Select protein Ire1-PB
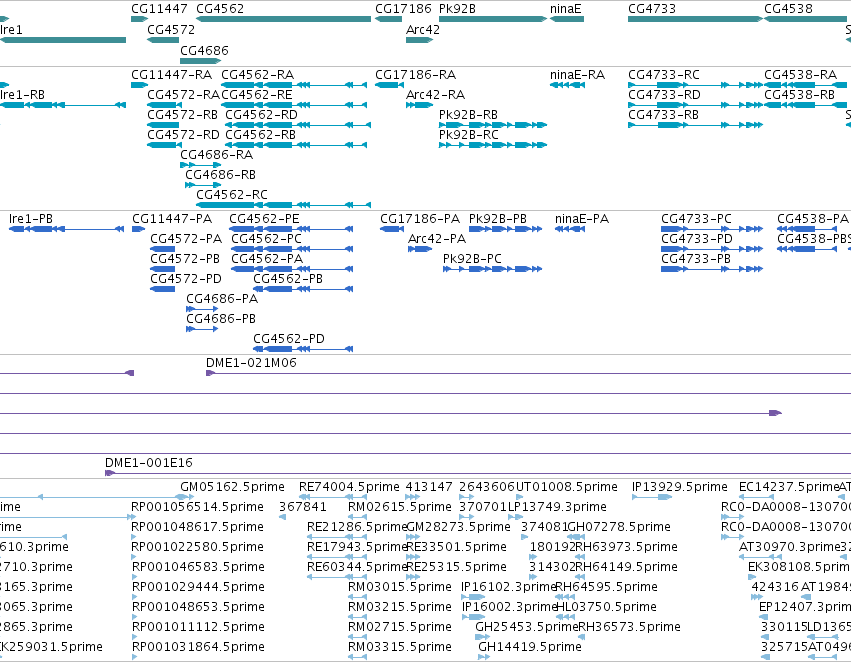This screenshot has width=851, height=662. 31,219
